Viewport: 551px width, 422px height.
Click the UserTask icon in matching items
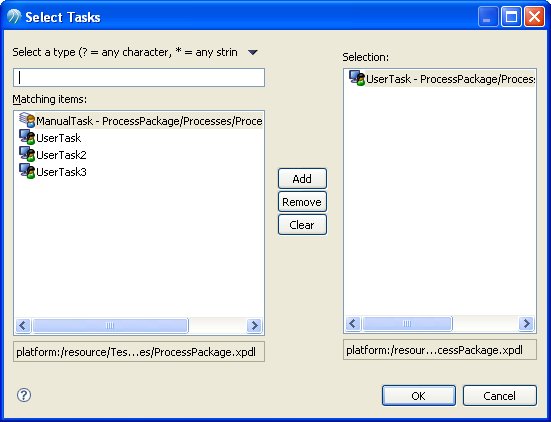pos(27,137)
